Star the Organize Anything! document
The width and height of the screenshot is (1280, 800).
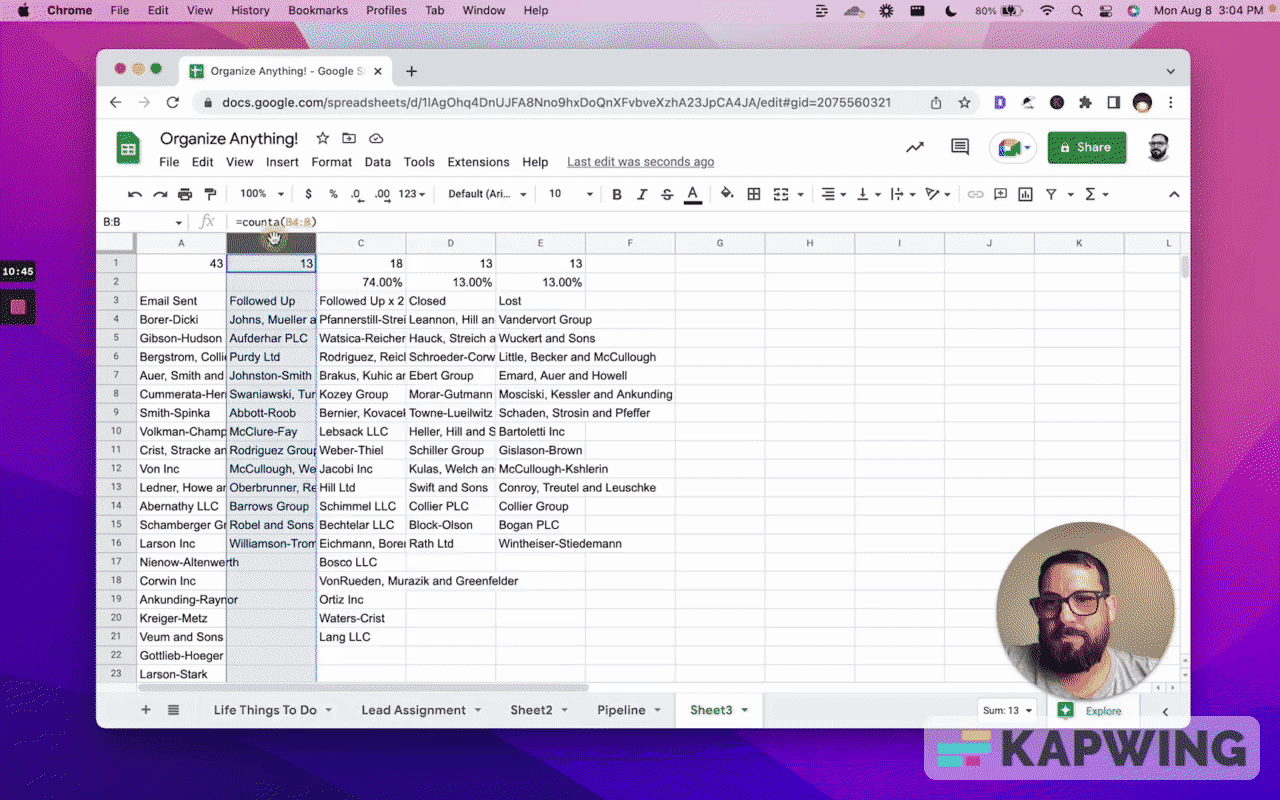[x=322, y=138]
